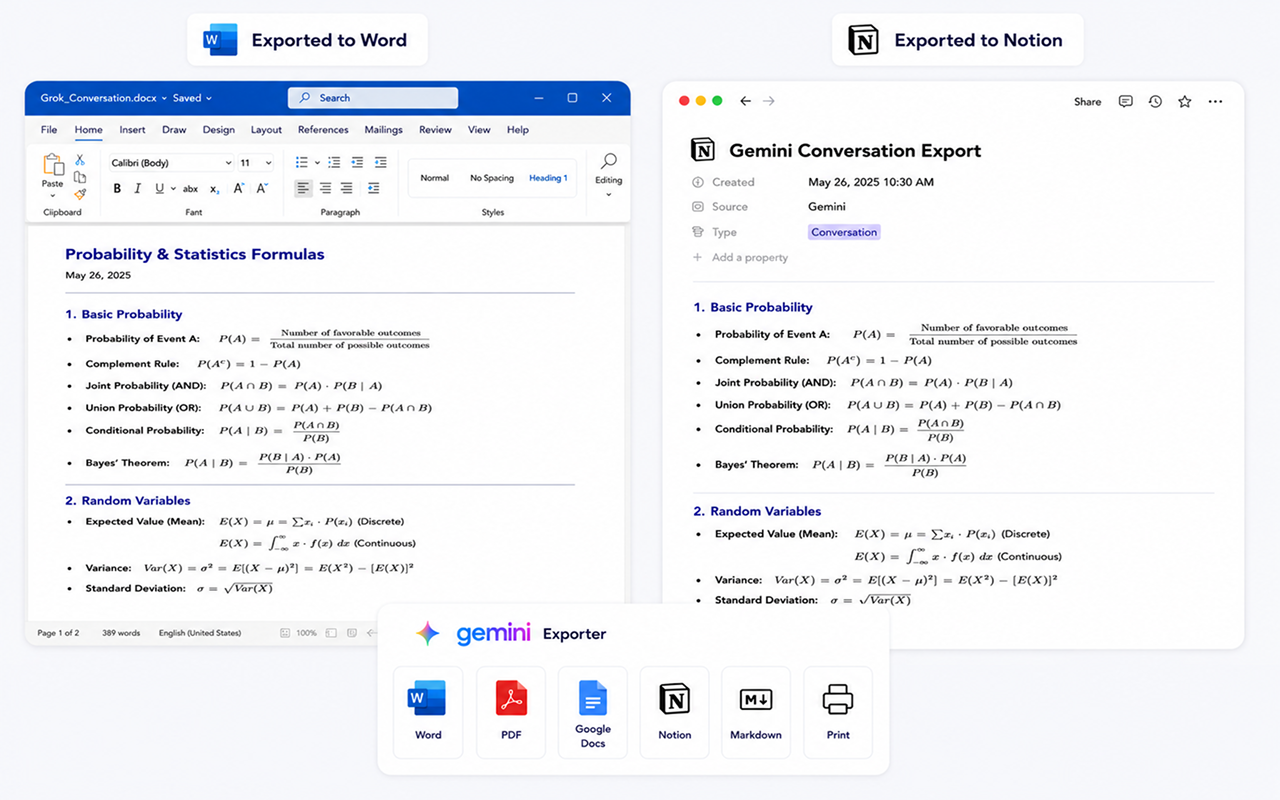Expand the Editing dropdown arrow
The height and width of the screenshot is (800, 1280).
(x=608, y=194)
